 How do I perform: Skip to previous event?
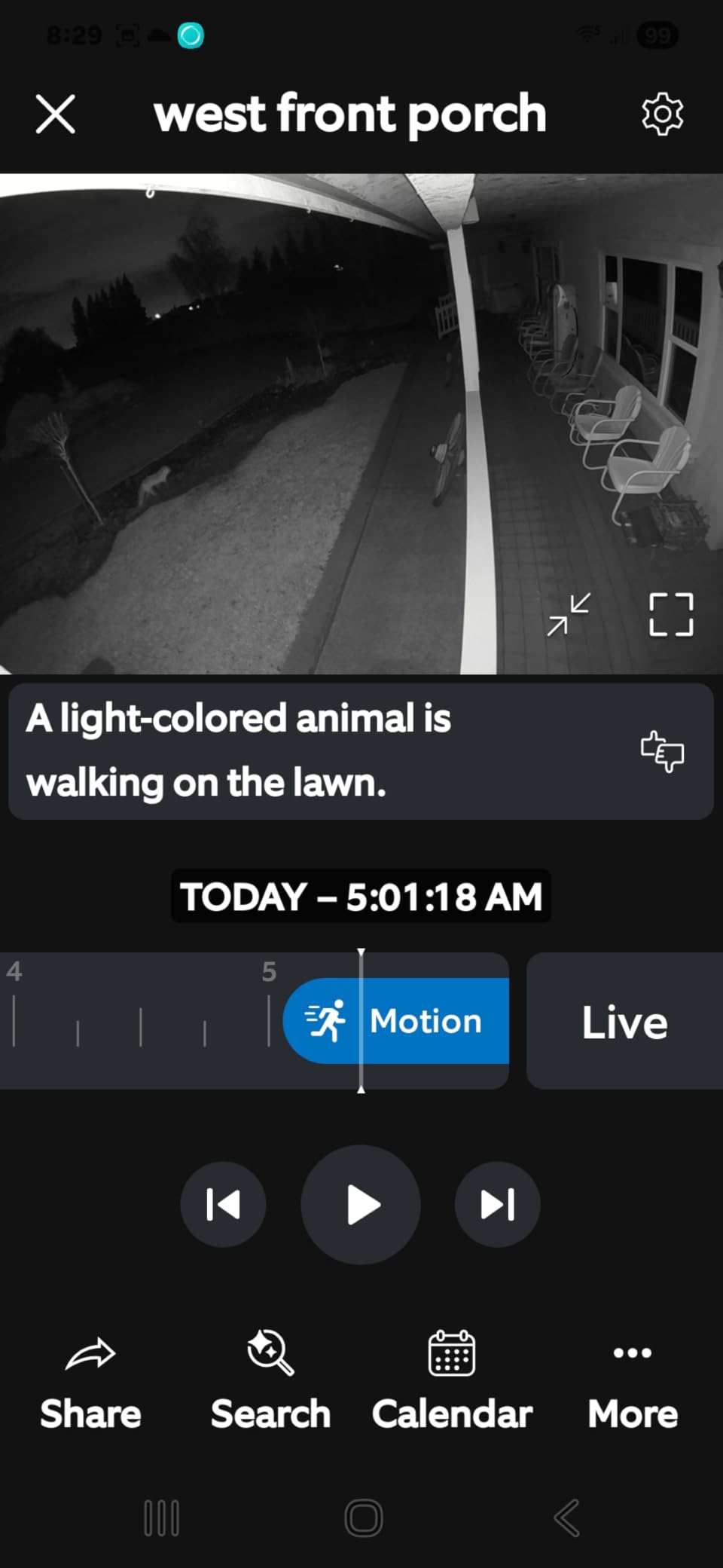(x=223, y=1204)
